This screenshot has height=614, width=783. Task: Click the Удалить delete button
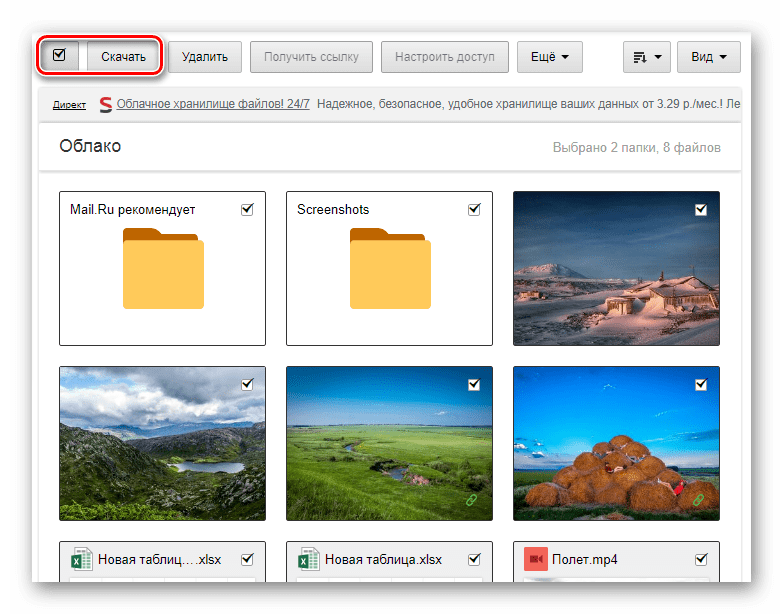point(205,57)
